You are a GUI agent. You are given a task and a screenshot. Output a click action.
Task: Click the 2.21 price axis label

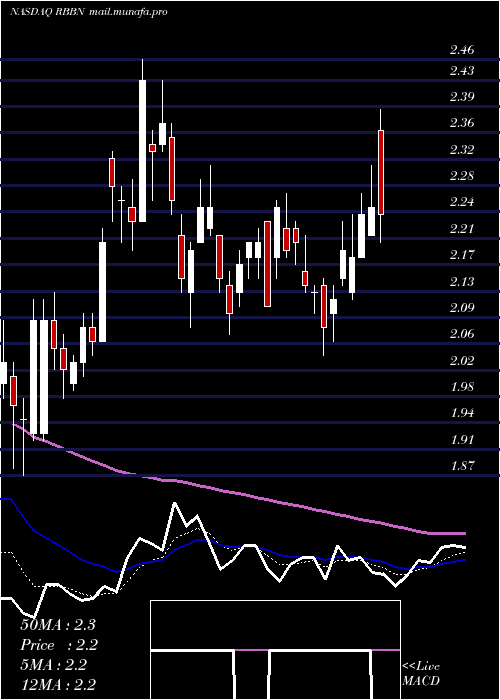(462, 229)
